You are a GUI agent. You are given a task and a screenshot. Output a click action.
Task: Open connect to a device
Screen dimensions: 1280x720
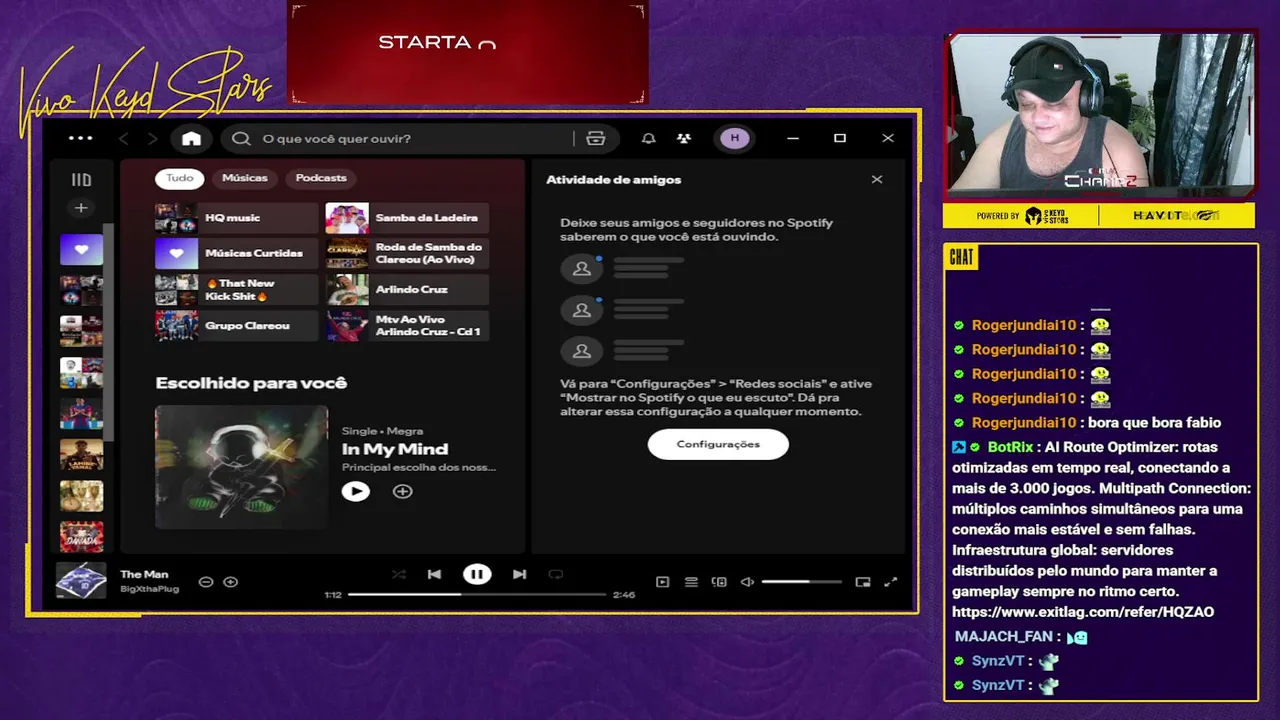pyautogui.click(x=719, y=582)
